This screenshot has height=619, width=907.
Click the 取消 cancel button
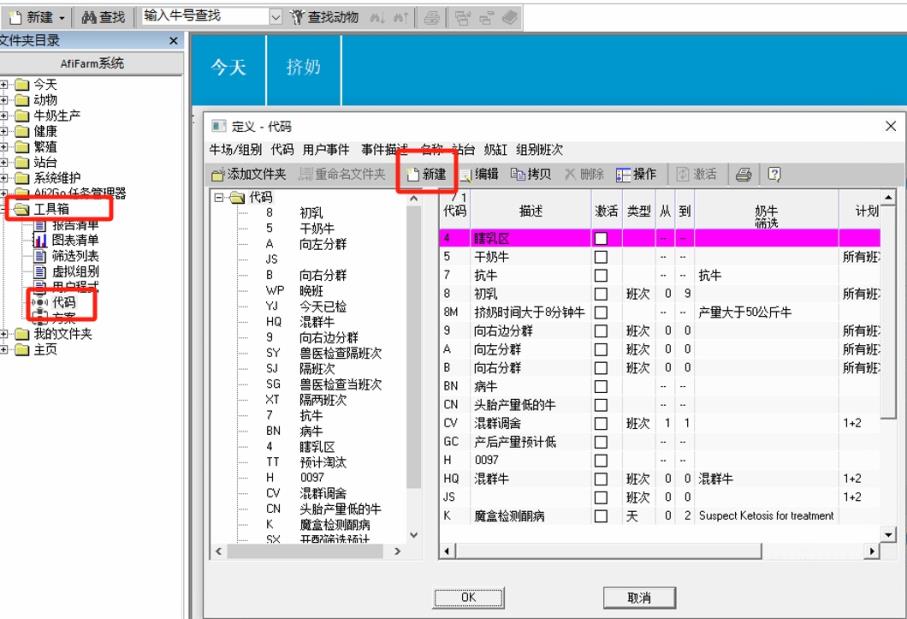[639, 598]
